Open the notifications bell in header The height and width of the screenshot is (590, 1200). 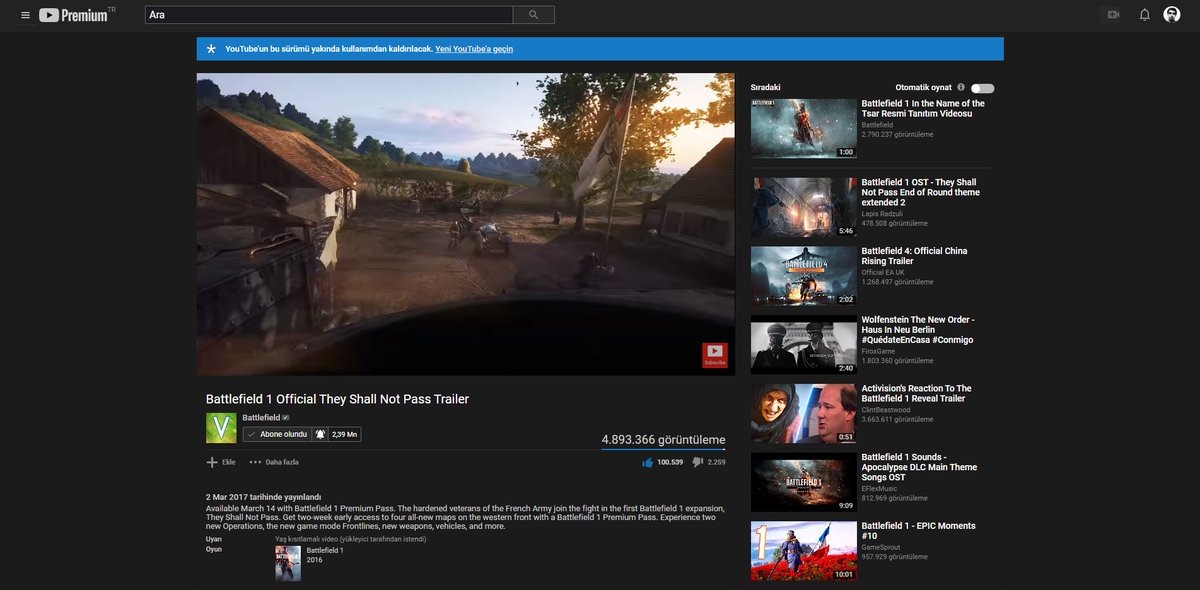1145,15
